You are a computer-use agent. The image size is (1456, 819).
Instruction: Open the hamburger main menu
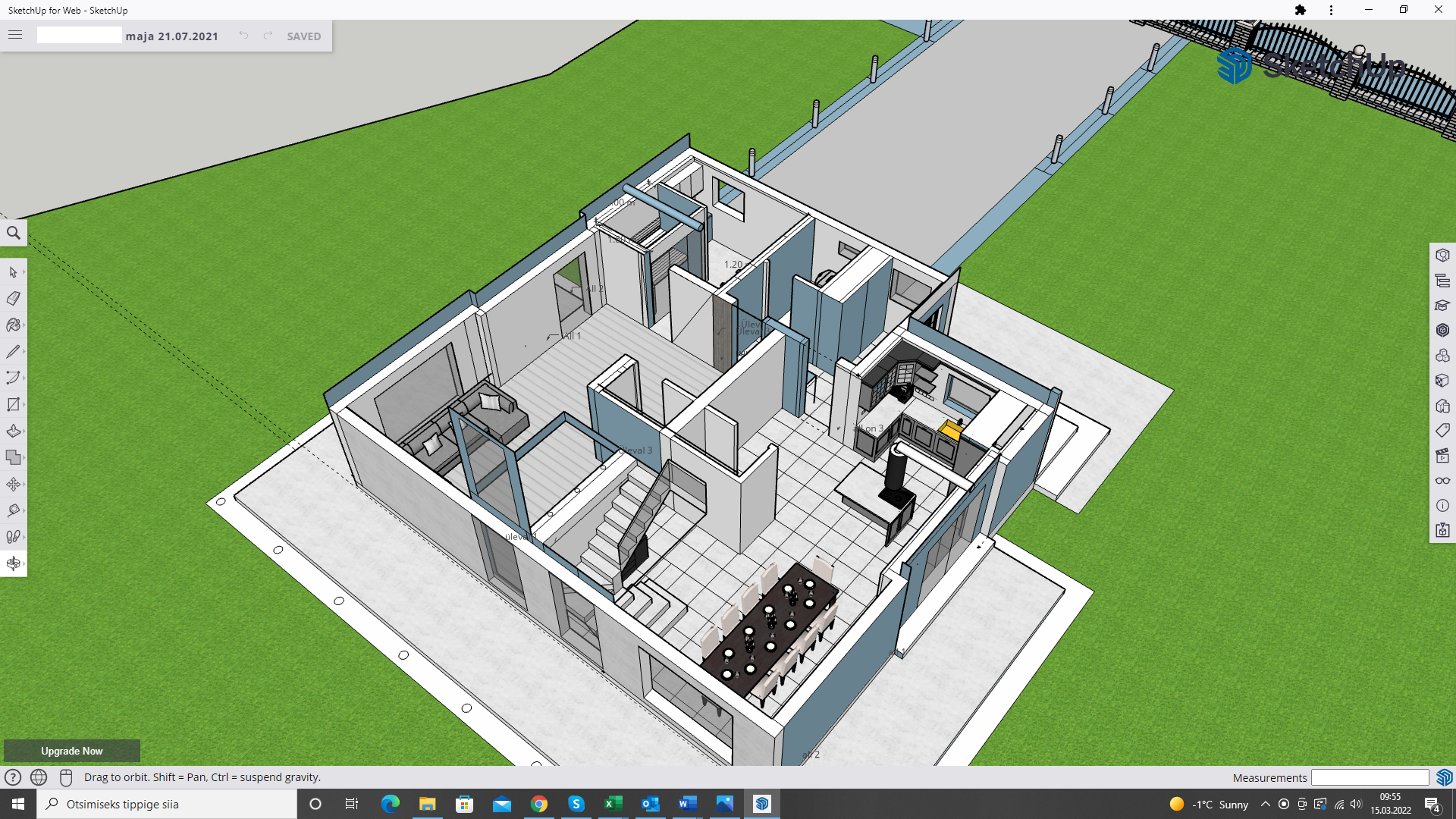[15, 35]
